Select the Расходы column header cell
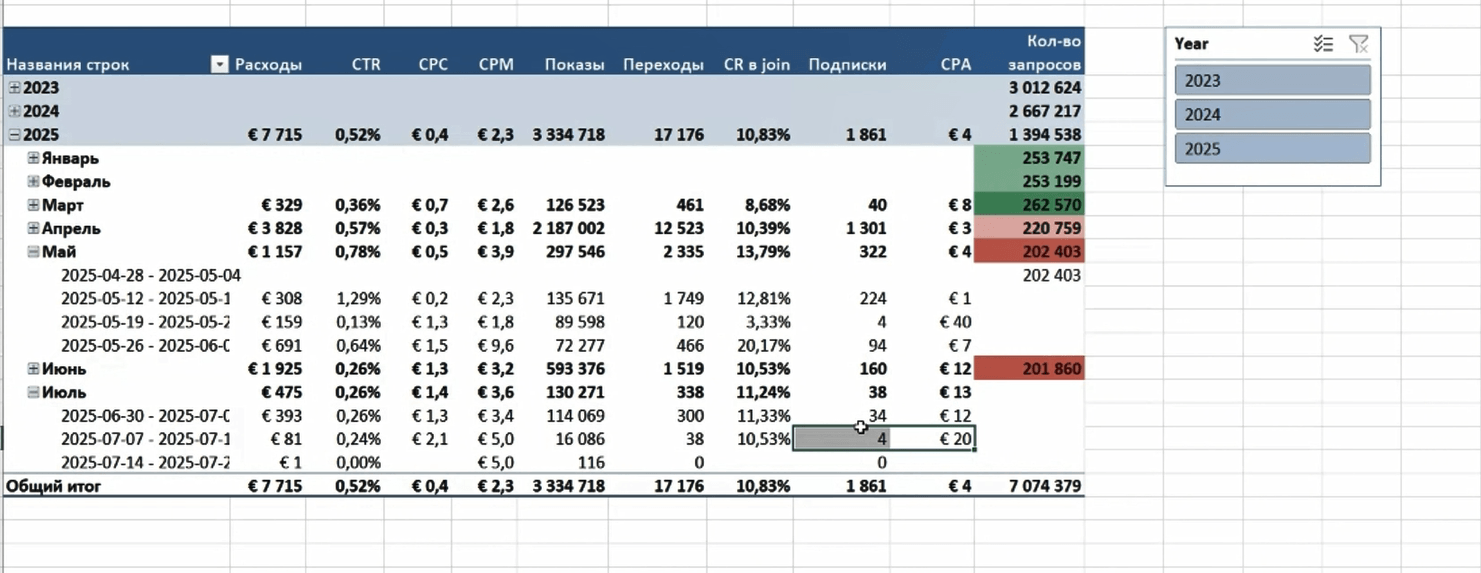1481x573 pixels. pyautogui.click(x=268, y=65)
